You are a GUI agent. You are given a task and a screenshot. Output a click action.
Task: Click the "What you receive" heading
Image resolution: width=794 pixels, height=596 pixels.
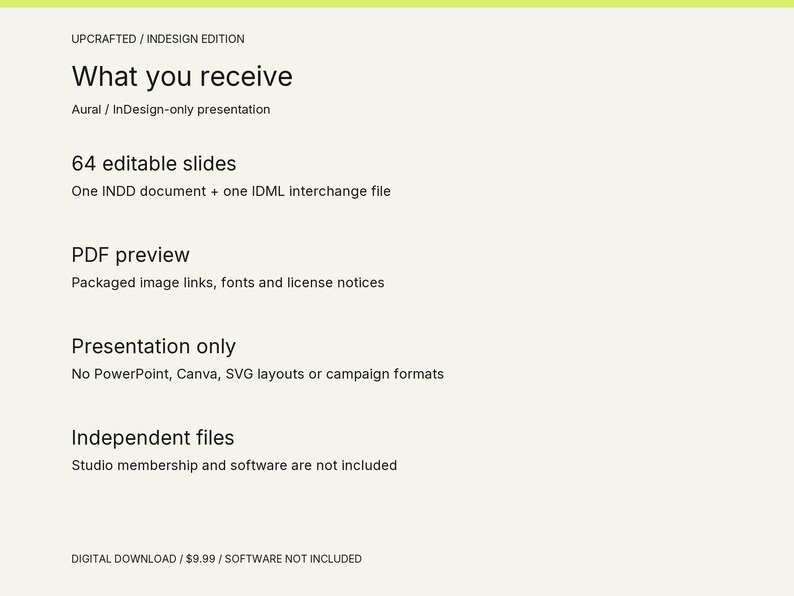182,76
